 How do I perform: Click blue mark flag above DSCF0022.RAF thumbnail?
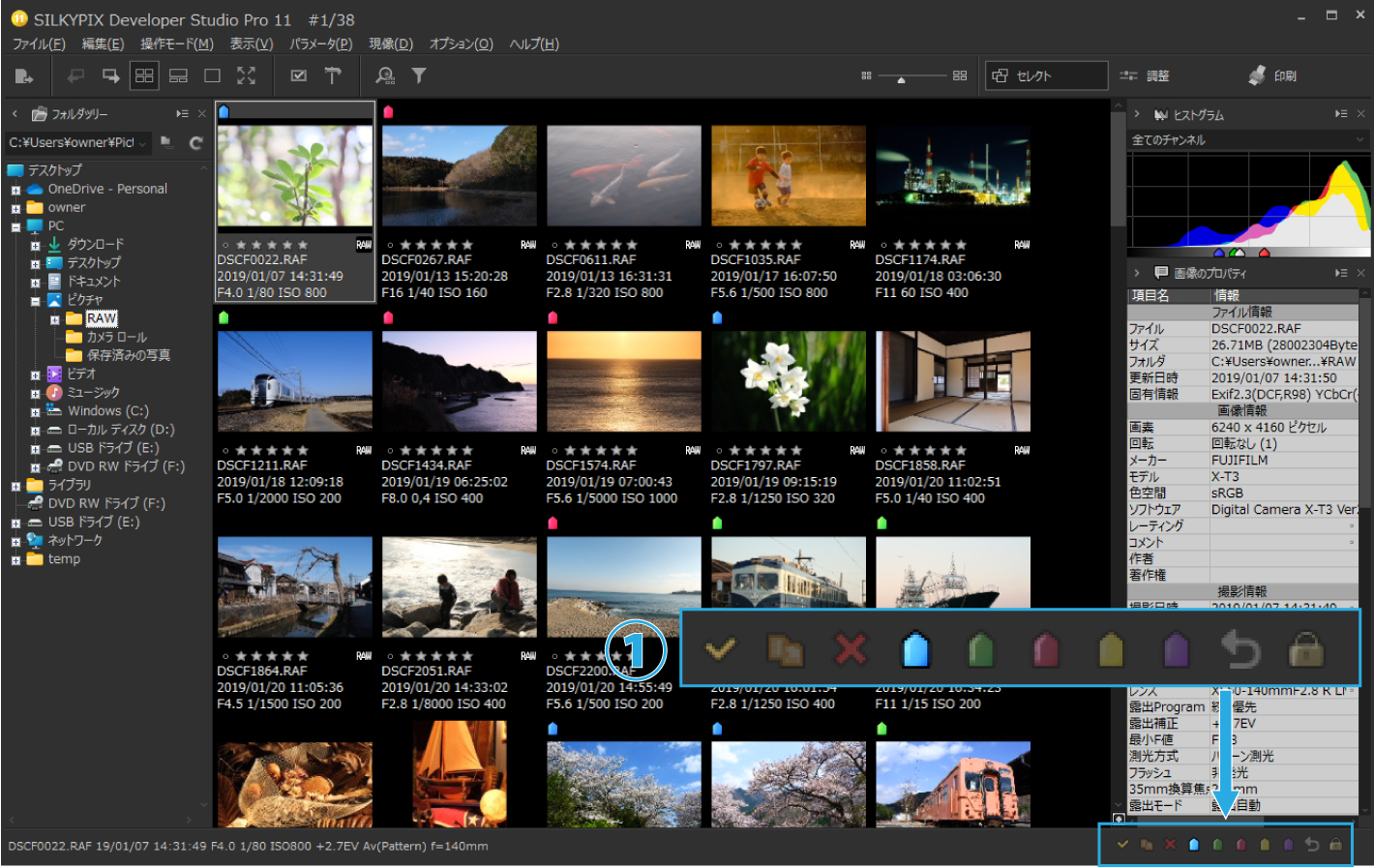pos(224,112)
